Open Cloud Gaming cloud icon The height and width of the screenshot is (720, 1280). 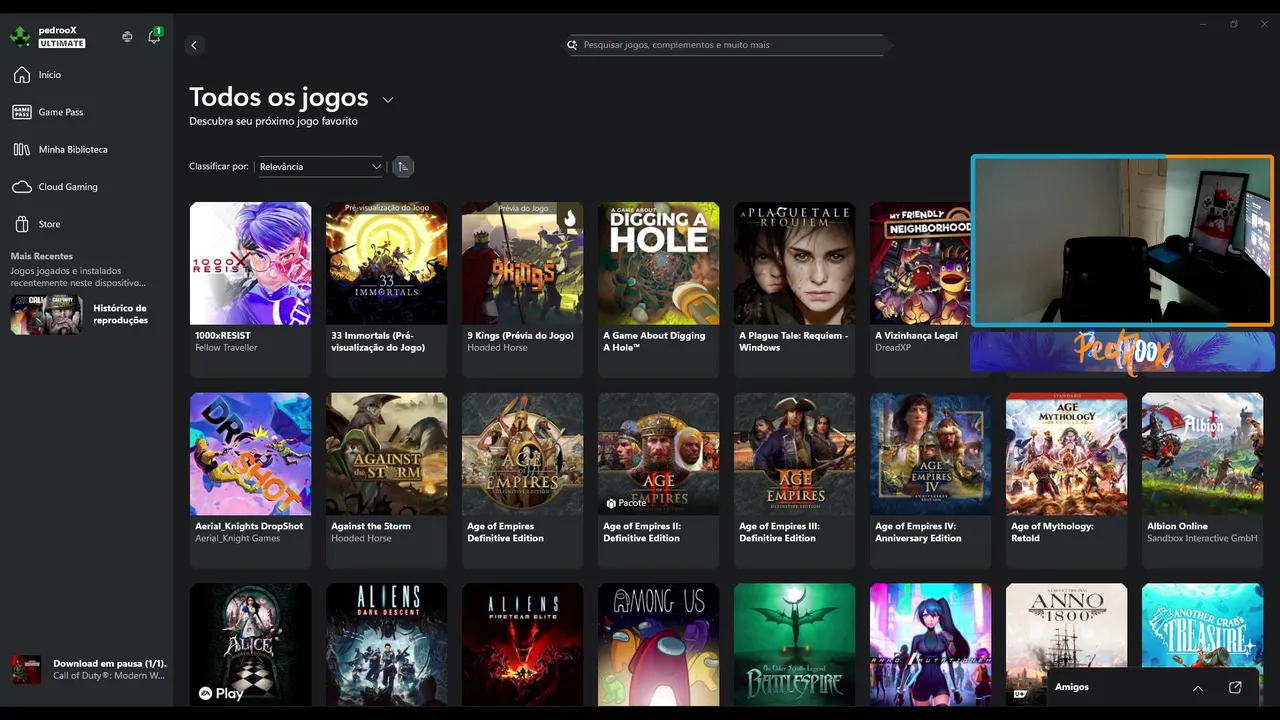click(x=21, y=187)
